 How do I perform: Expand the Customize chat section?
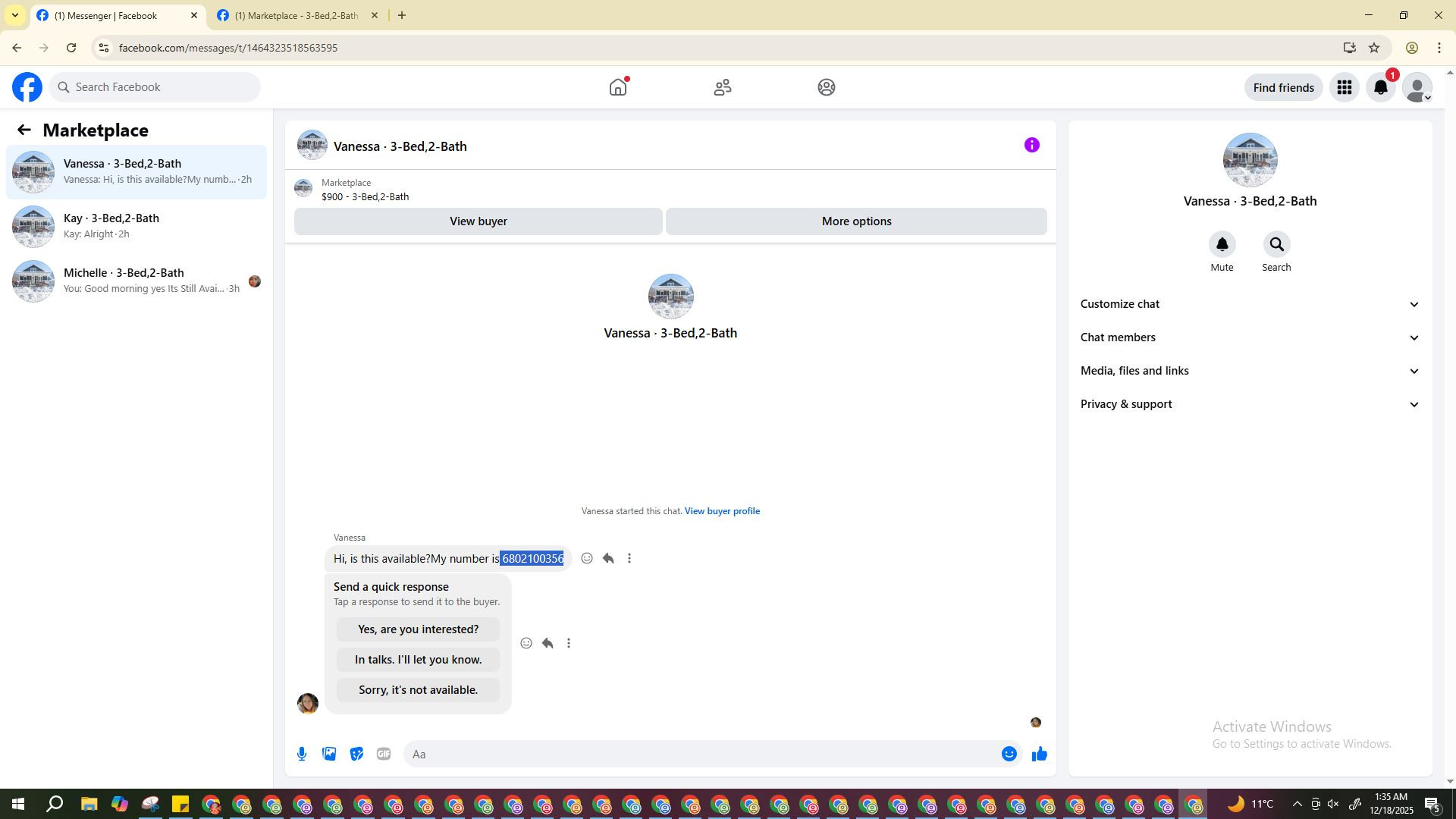[1249, 304]
